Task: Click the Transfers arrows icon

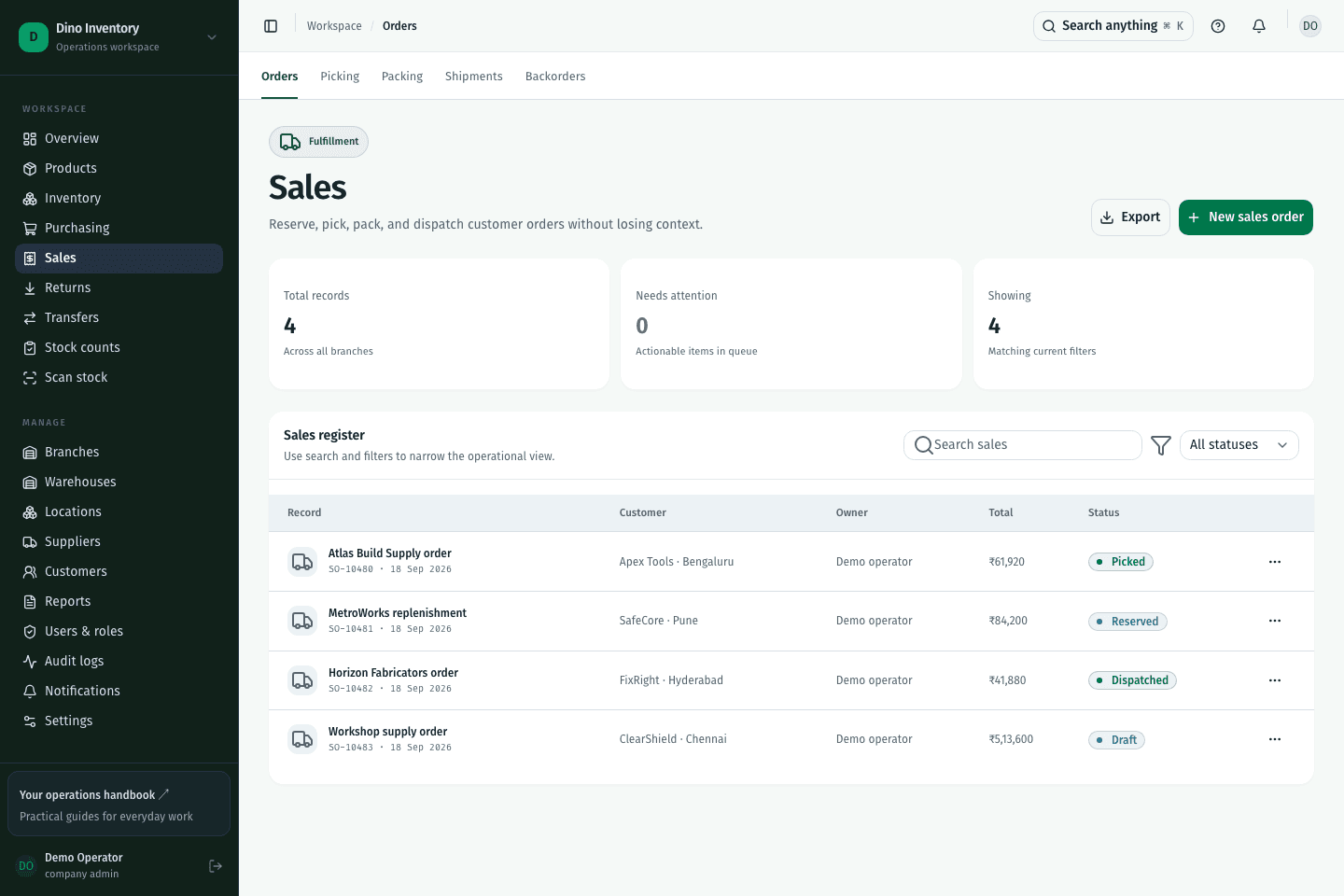Action: (30, 318)
